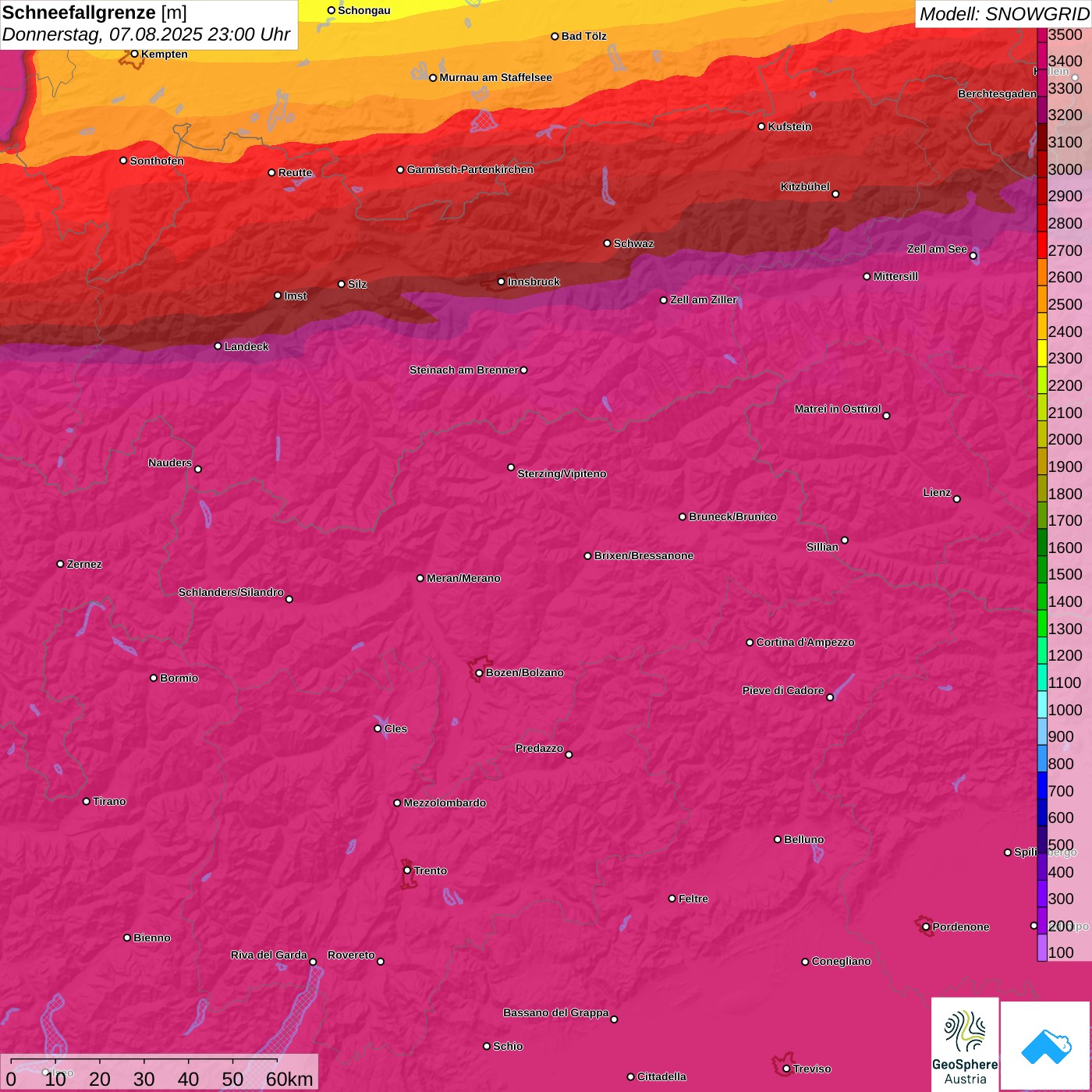This screenshot has height=1092, width=1092.
Task: Click the 'Sonthofen' label
Action: [x=157, y=161]
